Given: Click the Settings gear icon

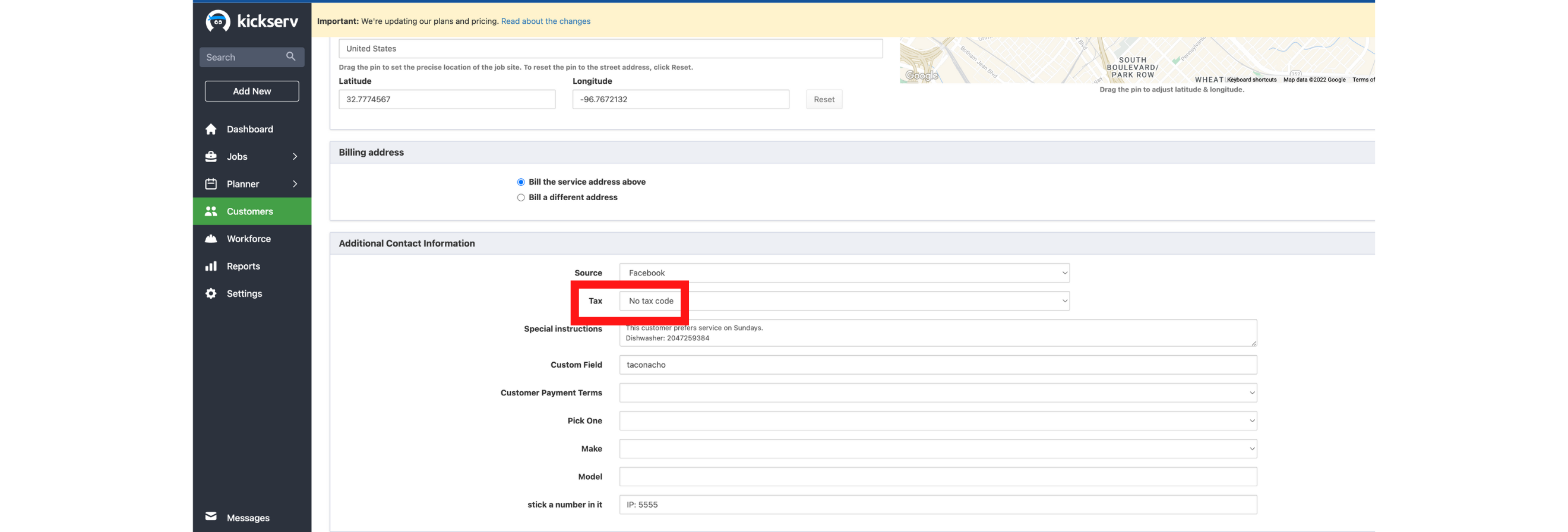Looking at the screenshot, I should [211, 293].
